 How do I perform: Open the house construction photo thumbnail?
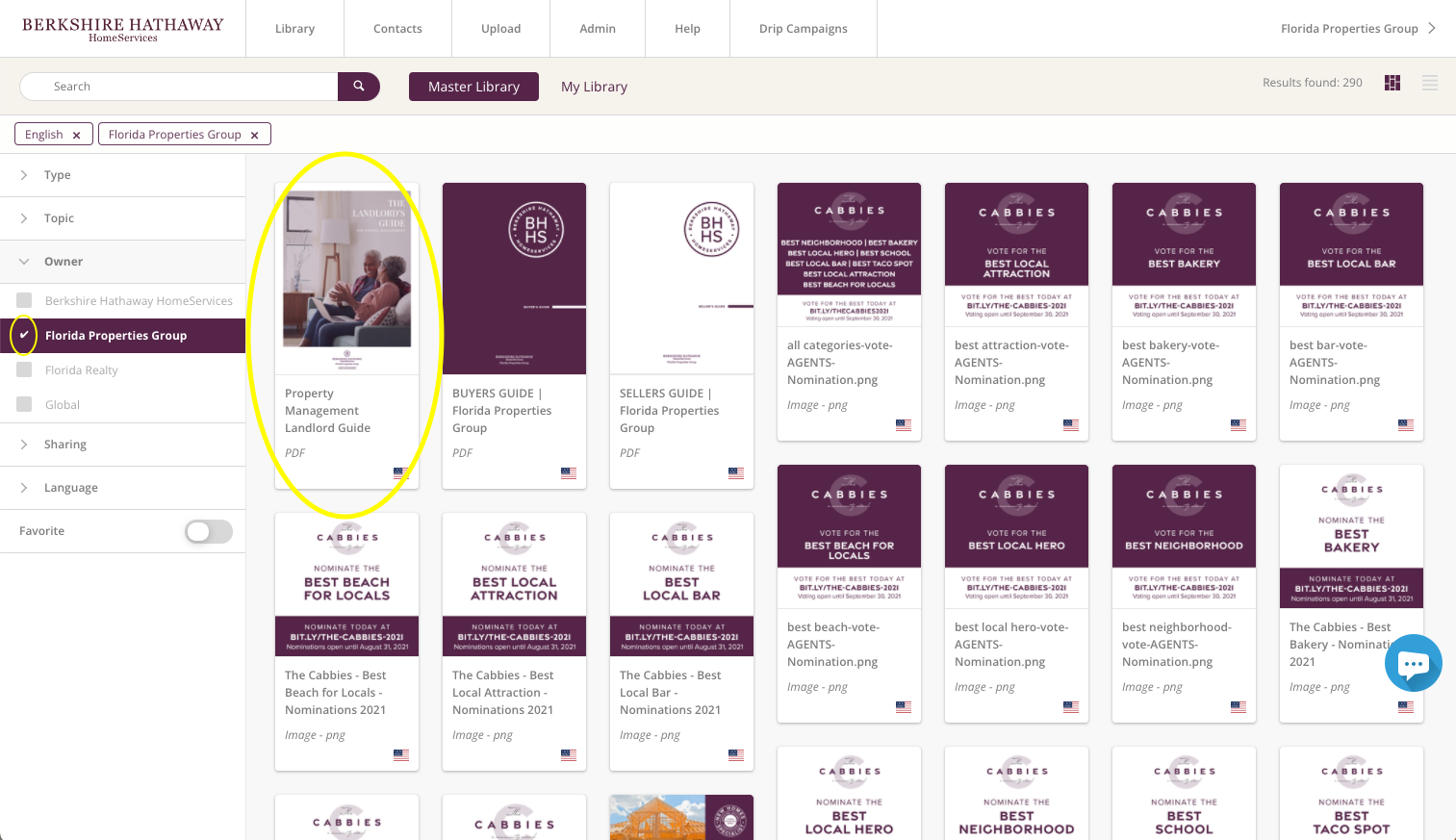[x=681, y=817]
